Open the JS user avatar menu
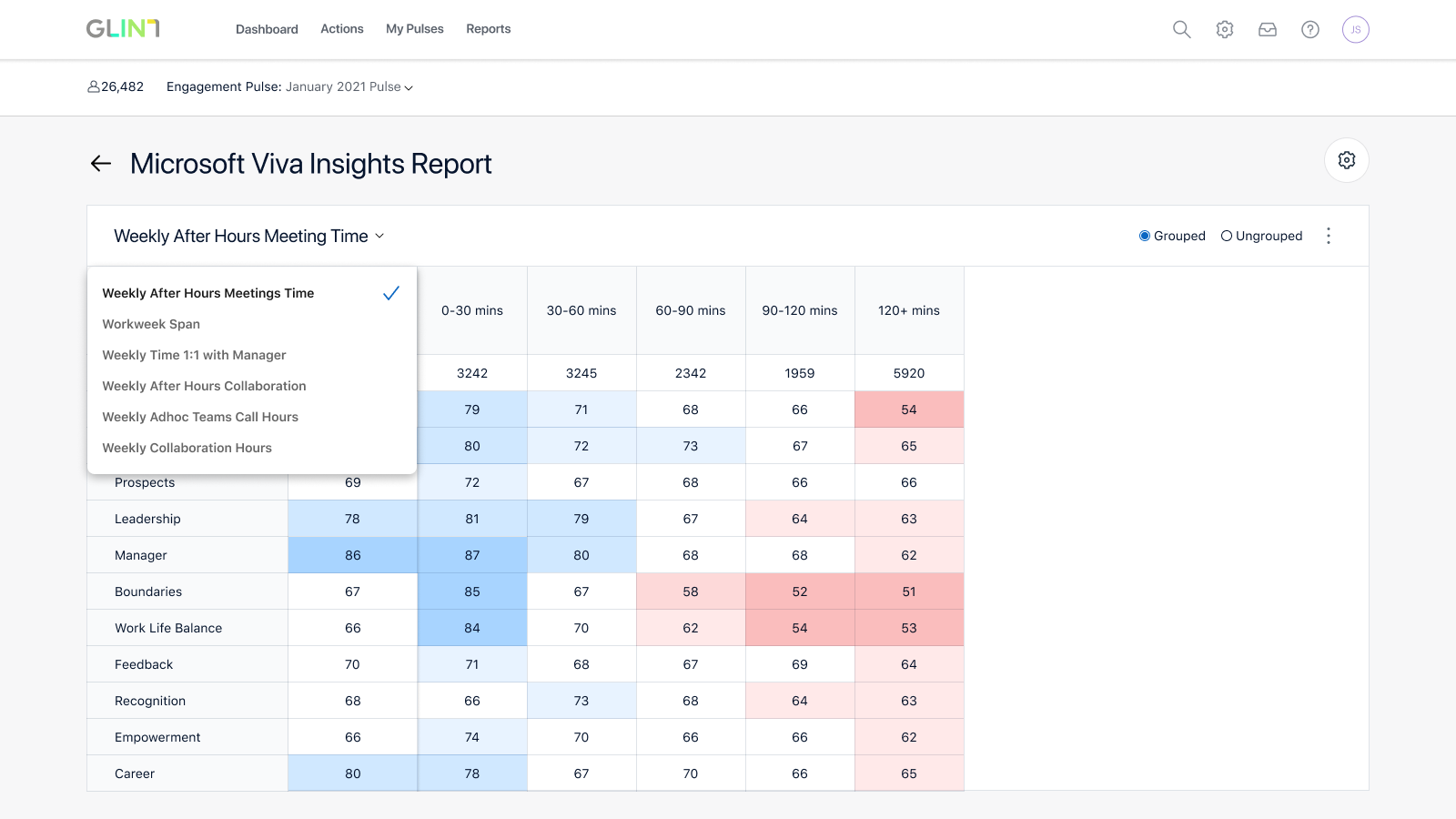Screen dimensions: 1456x819 coord(1356,29)
